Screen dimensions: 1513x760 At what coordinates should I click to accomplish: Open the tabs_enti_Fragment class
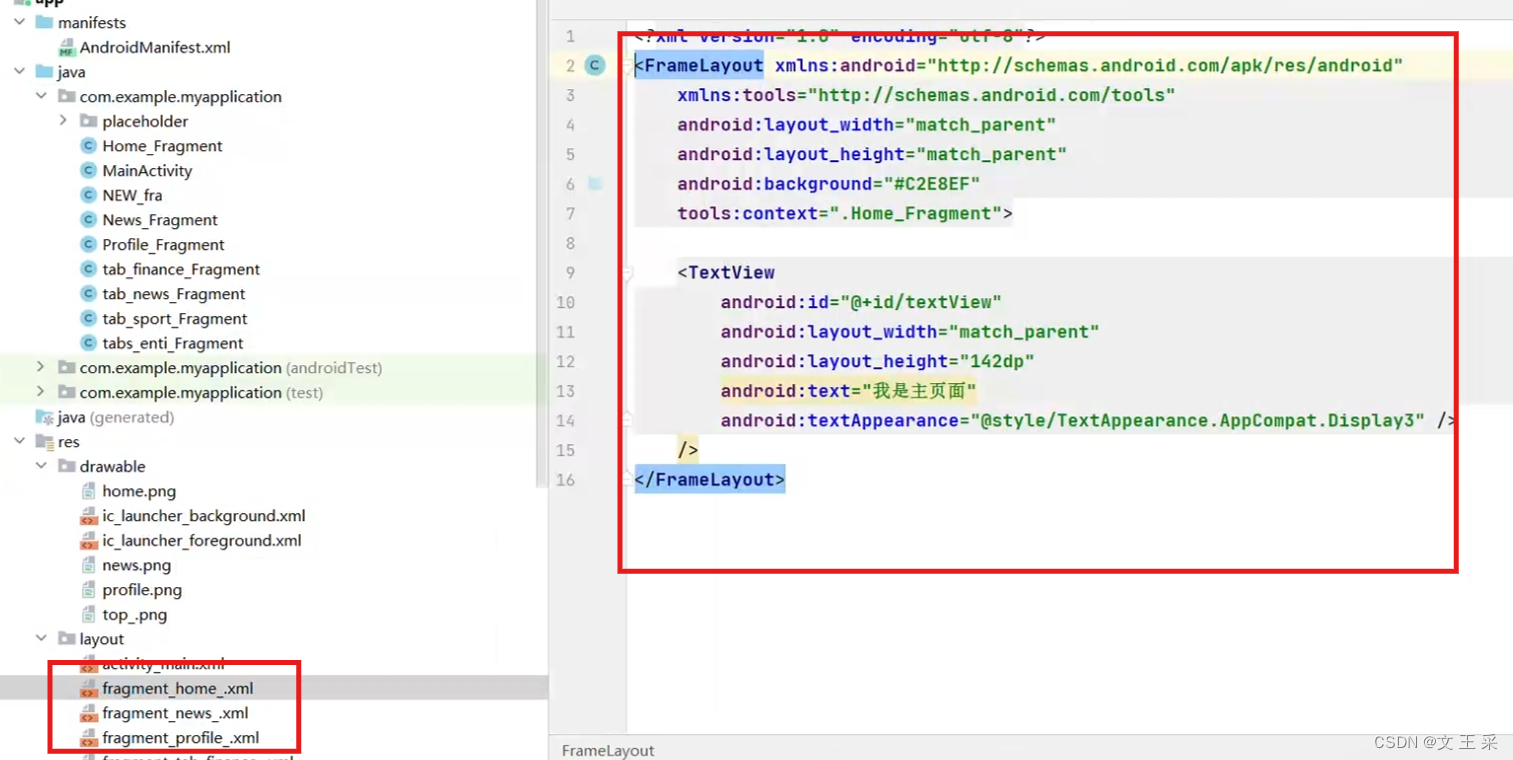pyautogui.click(x=173, y=343)
